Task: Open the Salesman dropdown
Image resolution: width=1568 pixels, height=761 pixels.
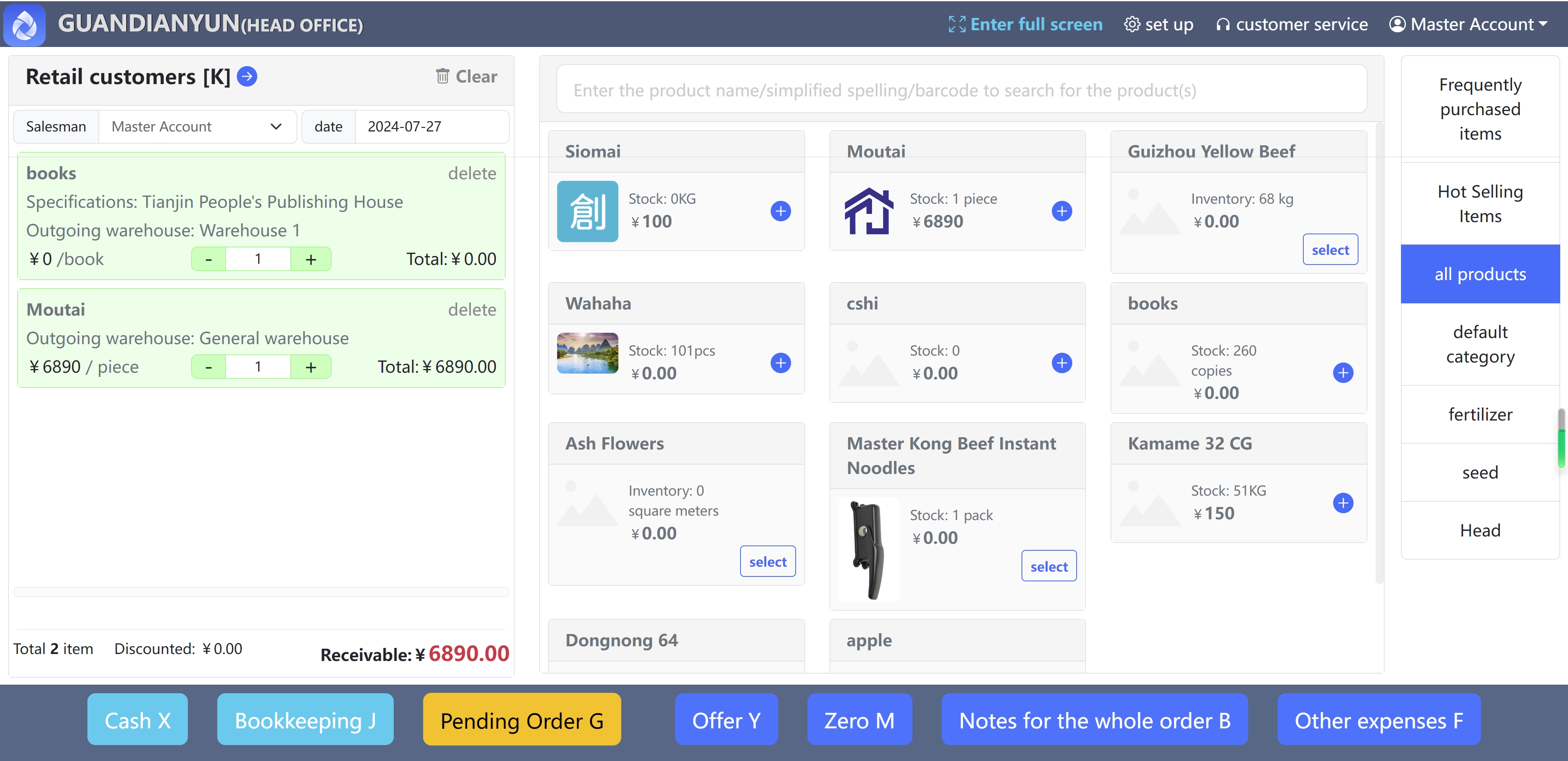Action: pos(197,127)
